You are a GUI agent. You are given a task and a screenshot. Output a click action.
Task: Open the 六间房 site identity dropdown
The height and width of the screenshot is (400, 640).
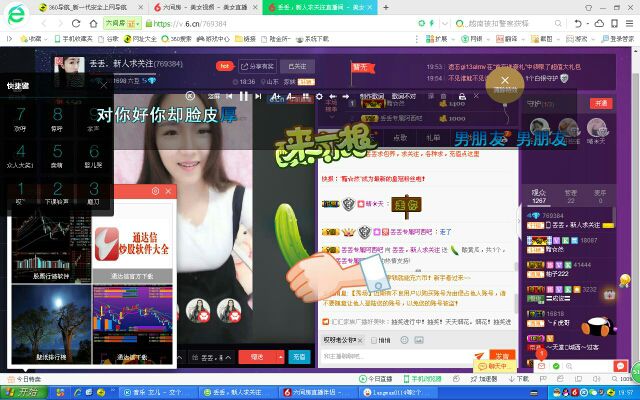122,24
